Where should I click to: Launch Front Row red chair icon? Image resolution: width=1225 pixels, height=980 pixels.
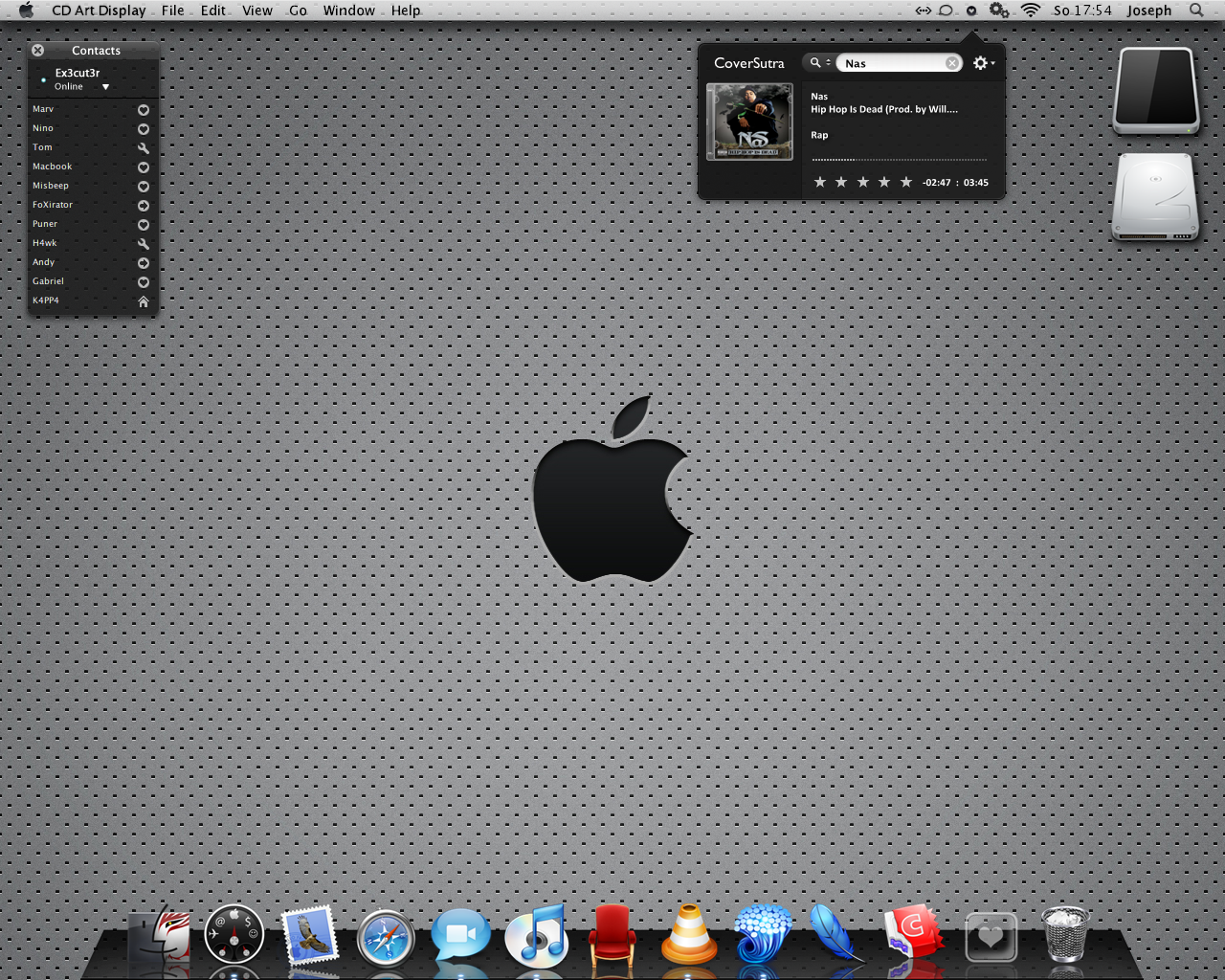click(x=612, y=935)
